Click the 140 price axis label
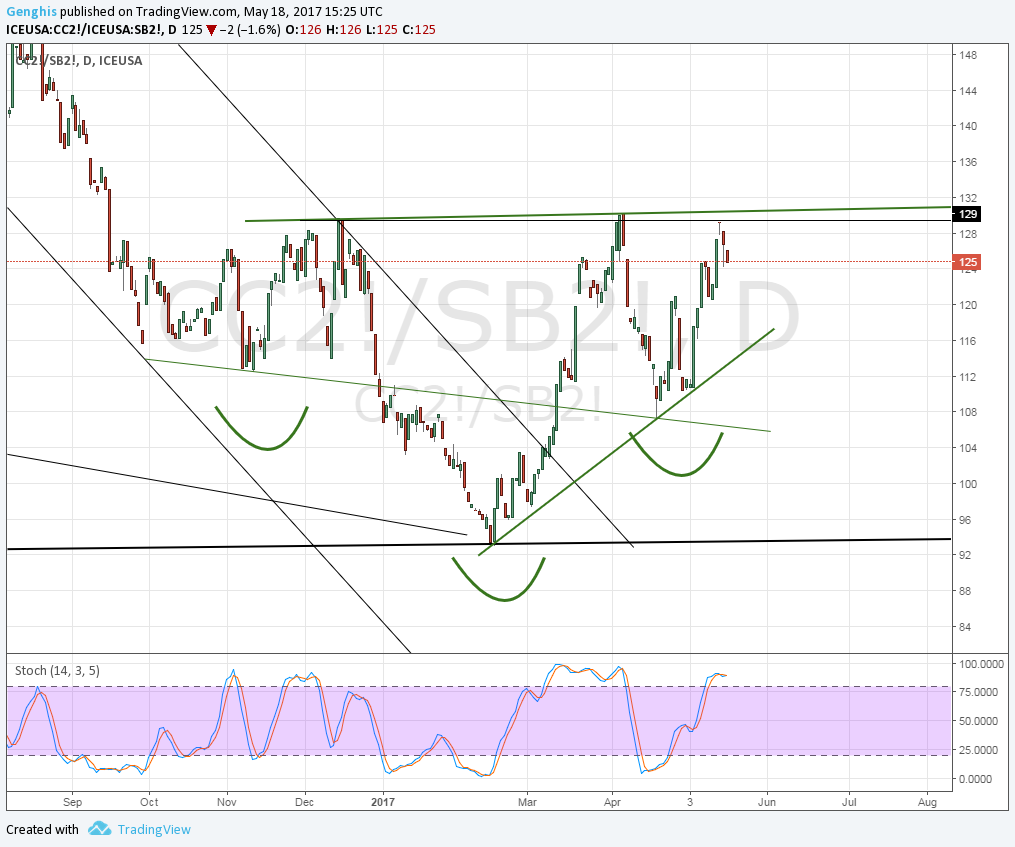 969,126
